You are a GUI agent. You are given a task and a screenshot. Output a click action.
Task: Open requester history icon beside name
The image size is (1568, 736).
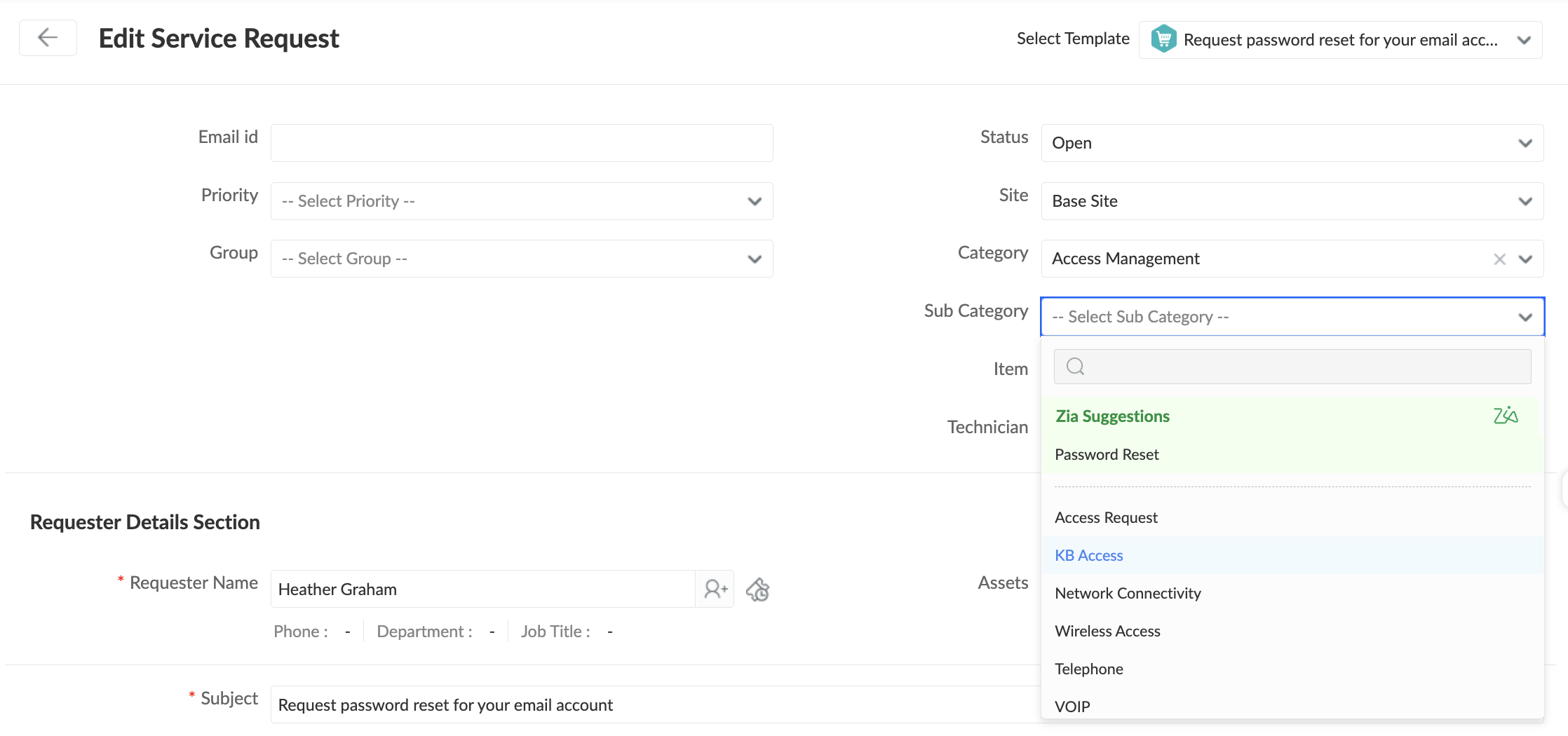coord(758,590)
